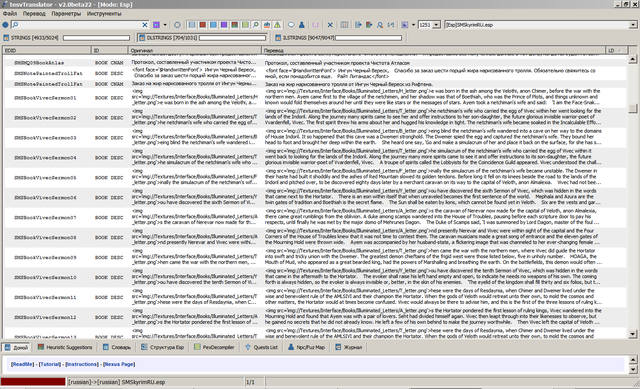Open the Структура Esp tab

tap(163, 347)
